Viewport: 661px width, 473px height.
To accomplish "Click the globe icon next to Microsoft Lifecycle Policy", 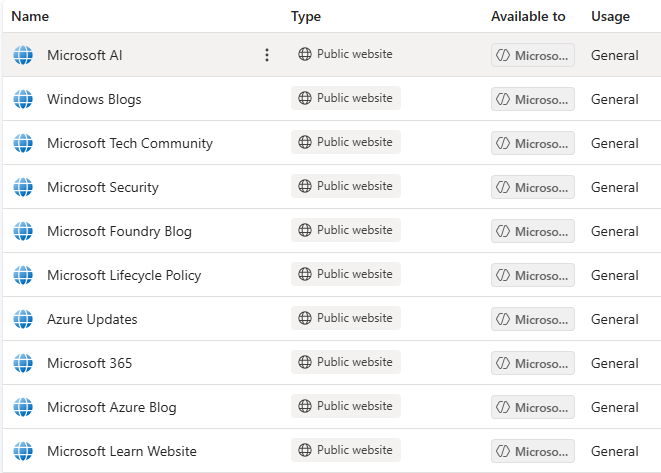I will click(23, 275).
